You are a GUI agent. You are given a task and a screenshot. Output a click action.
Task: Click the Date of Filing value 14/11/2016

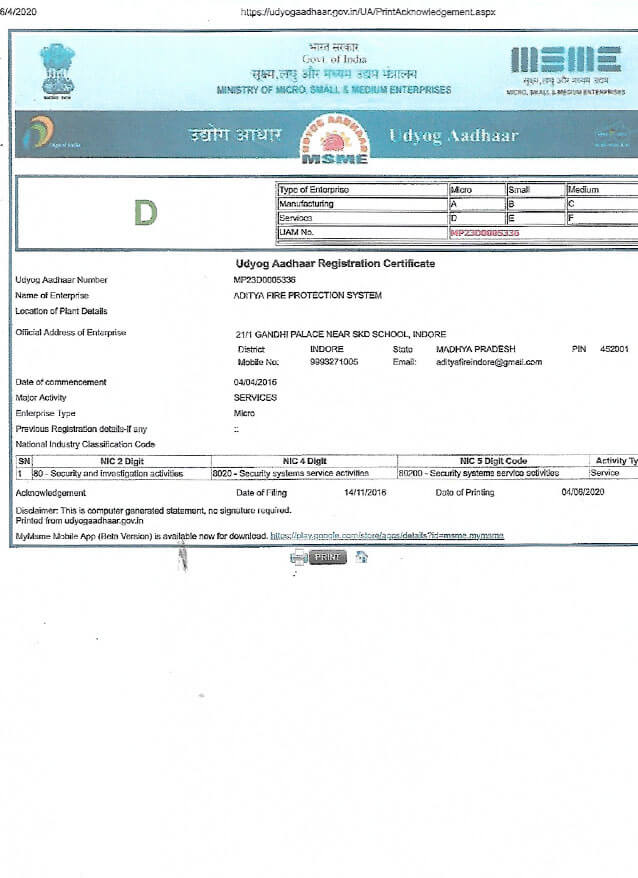coord(365,492)
